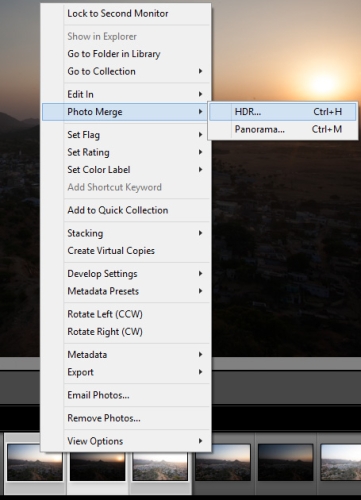Choose Rotate Left (CCW)
The height and width of the screenshot is (500, 361).
[x=126, y=314]
